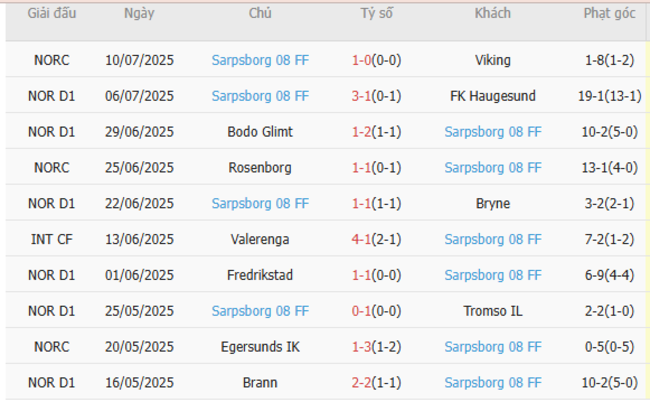Screen dimensions: 650x402
Task: Click the 4-1(2-1) score result
Action: coord(376,240)
